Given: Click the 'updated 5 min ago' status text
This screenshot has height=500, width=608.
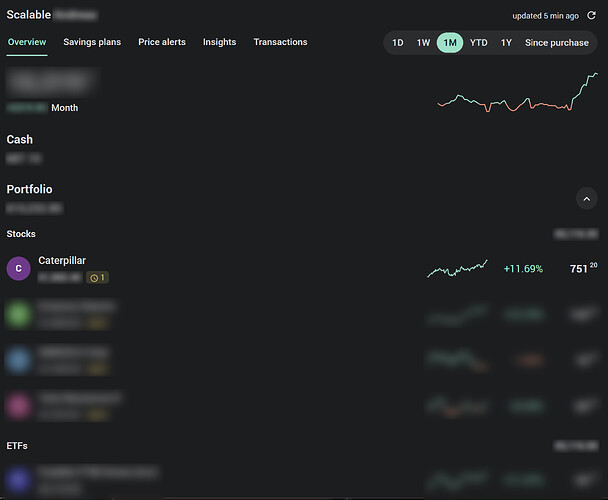Looking at the screenshot, I should tap(545, 16).
